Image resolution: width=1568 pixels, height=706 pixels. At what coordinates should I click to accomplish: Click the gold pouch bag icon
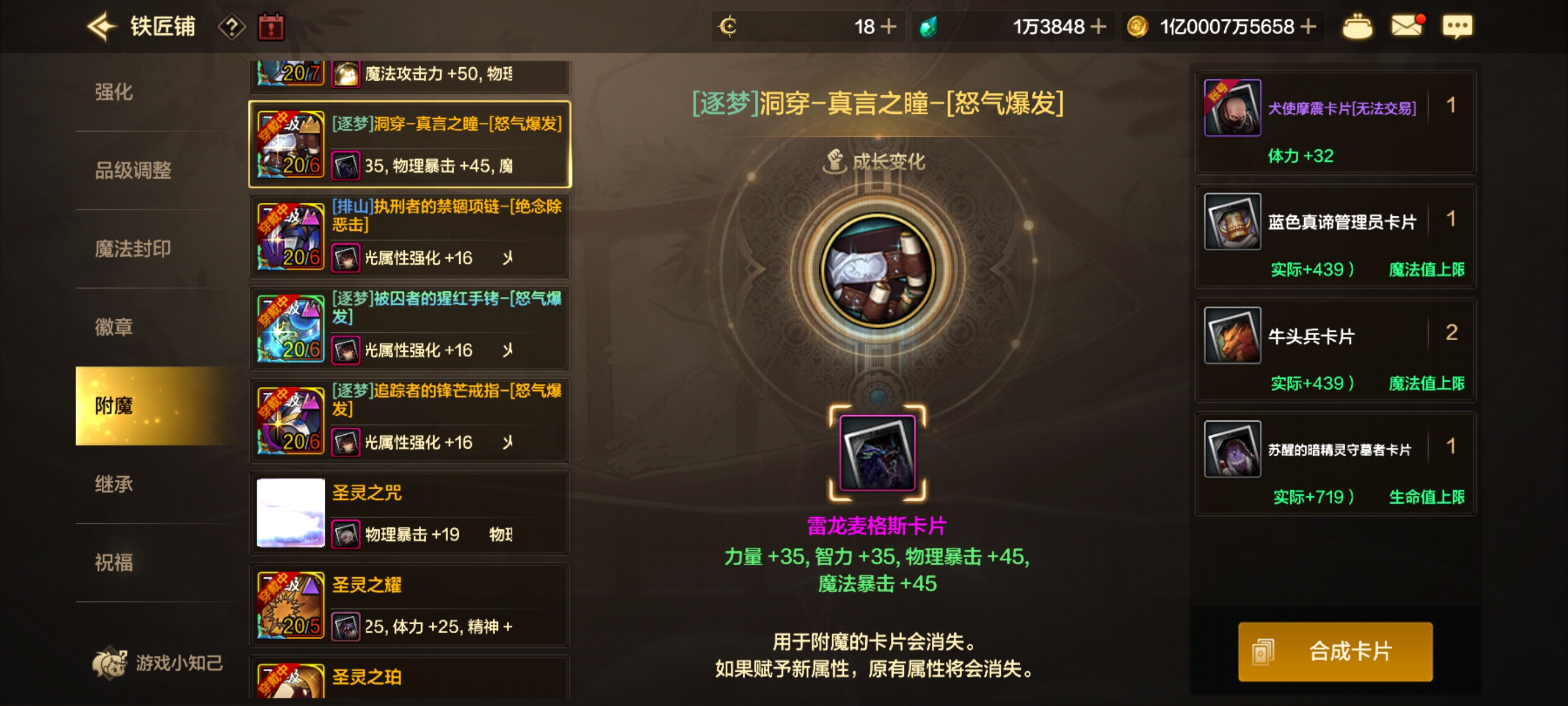pyautogui.click(x=1357, y=26)
